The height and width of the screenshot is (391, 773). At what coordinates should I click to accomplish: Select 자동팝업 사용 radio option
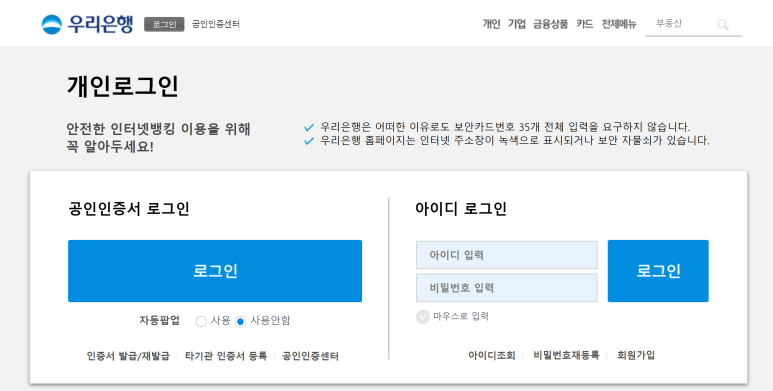(x=201, y=321)
